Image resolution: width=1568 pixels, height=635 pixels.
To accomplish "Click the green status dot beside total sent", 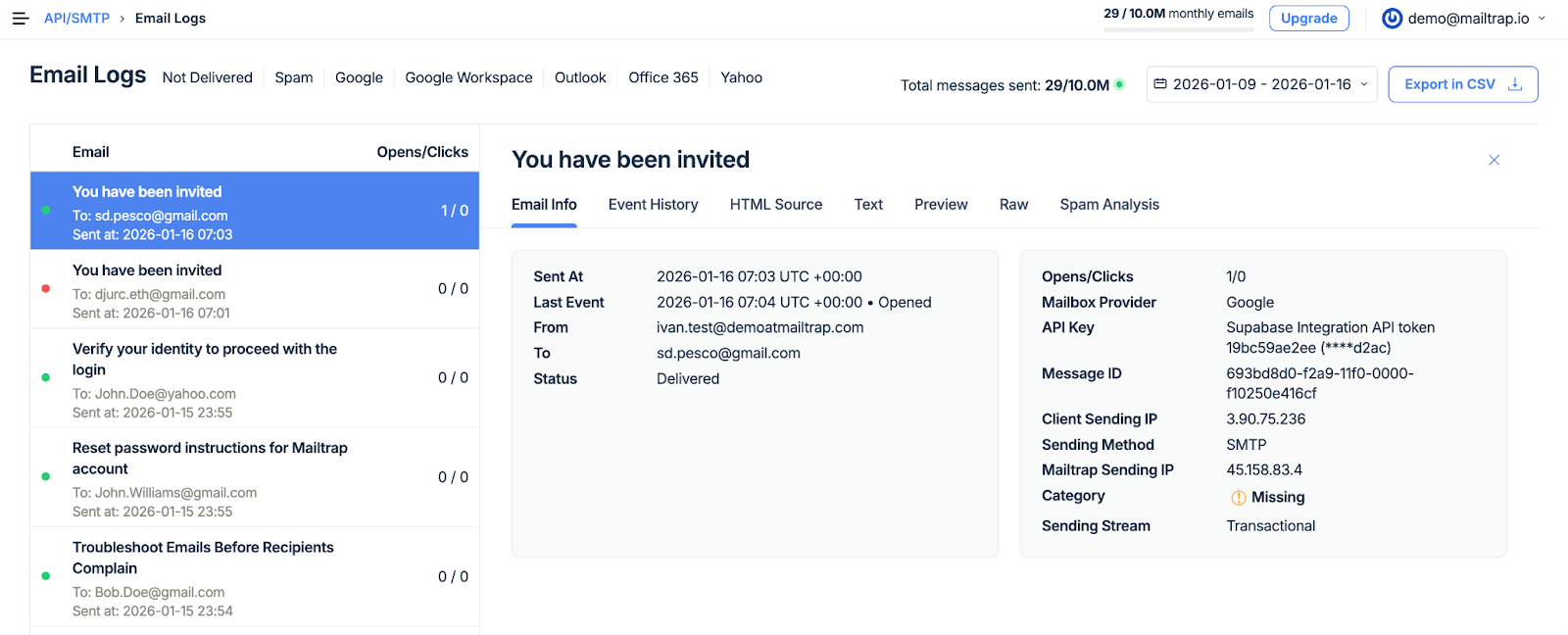I will pyautogui.click(x=1119, y=84).
